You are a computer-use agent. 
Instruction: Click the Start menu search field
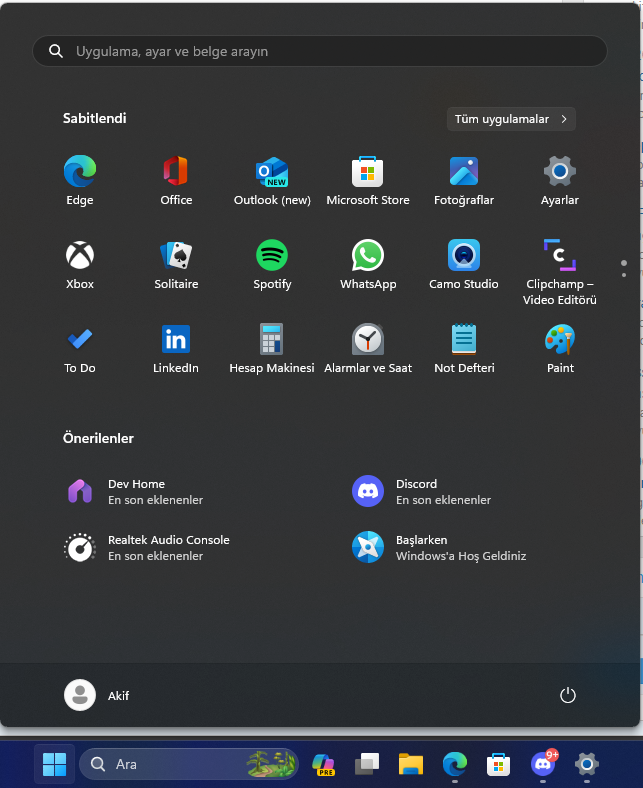pos(320,51)
